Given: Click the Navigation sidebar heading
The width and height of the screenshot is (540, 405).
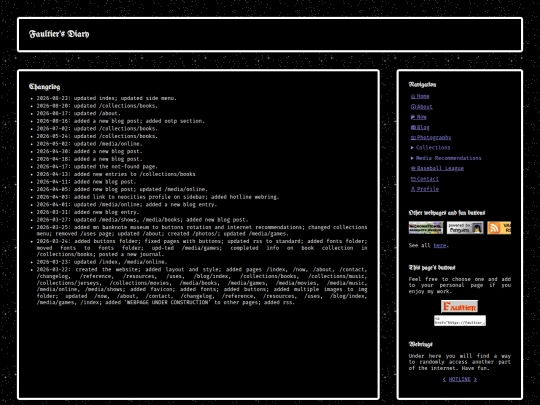Looking at the screenshot, I should (x=423, y=84).
